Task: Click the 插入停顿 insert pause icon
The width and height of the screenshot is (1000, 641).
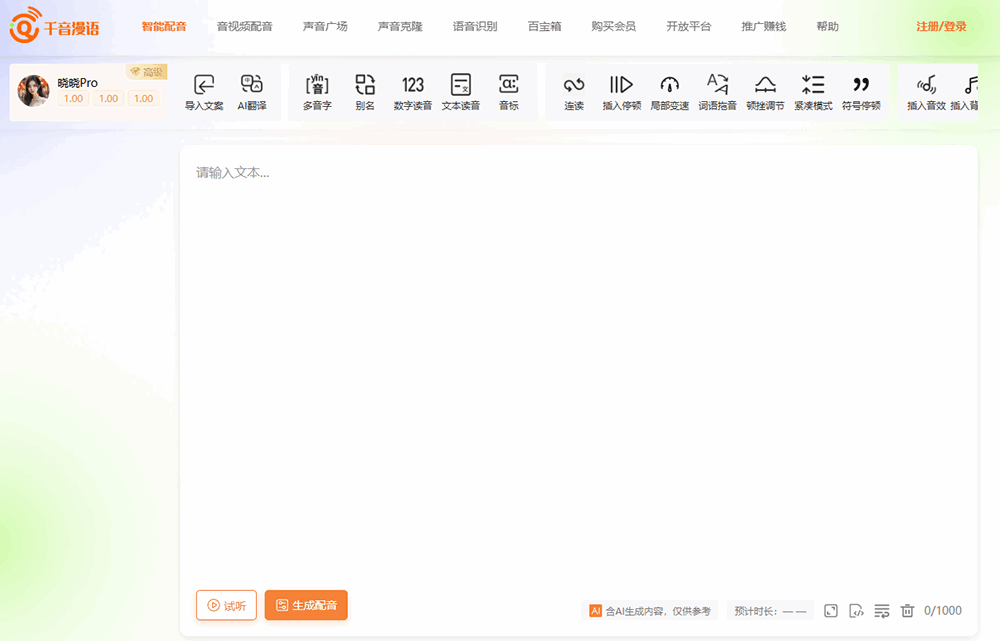Action: coord(621,85)
